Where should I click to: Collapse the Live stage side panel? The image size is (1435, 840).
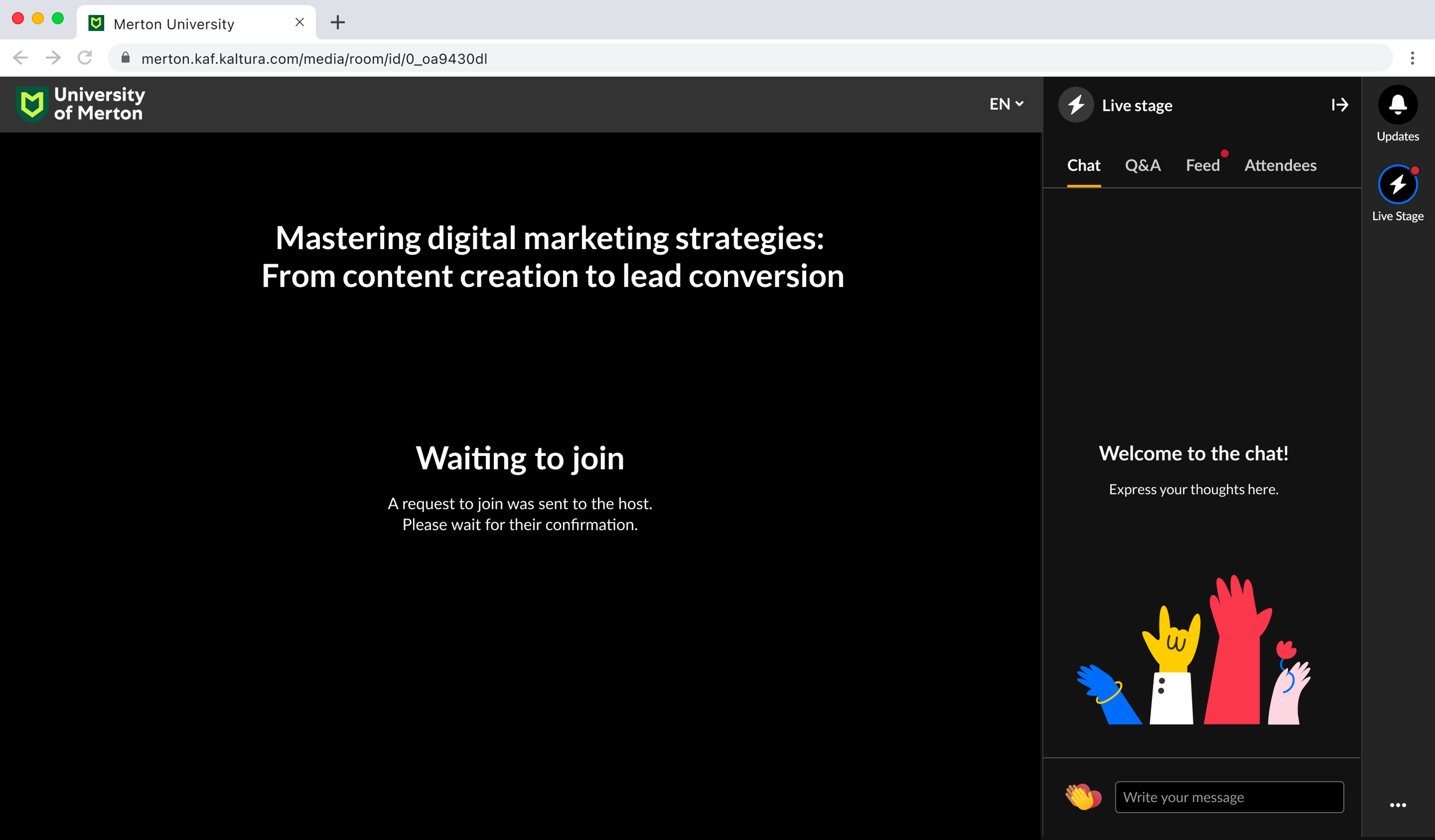pyautogui.click(x=1340, y=105)
